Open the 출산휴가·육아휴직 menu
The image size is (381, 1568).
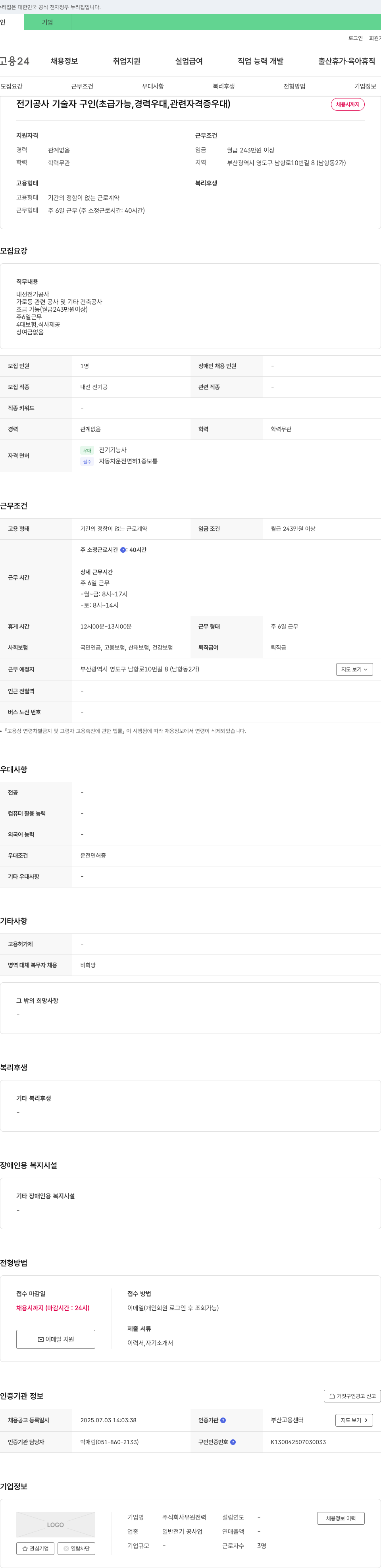(x=346, y=61)
